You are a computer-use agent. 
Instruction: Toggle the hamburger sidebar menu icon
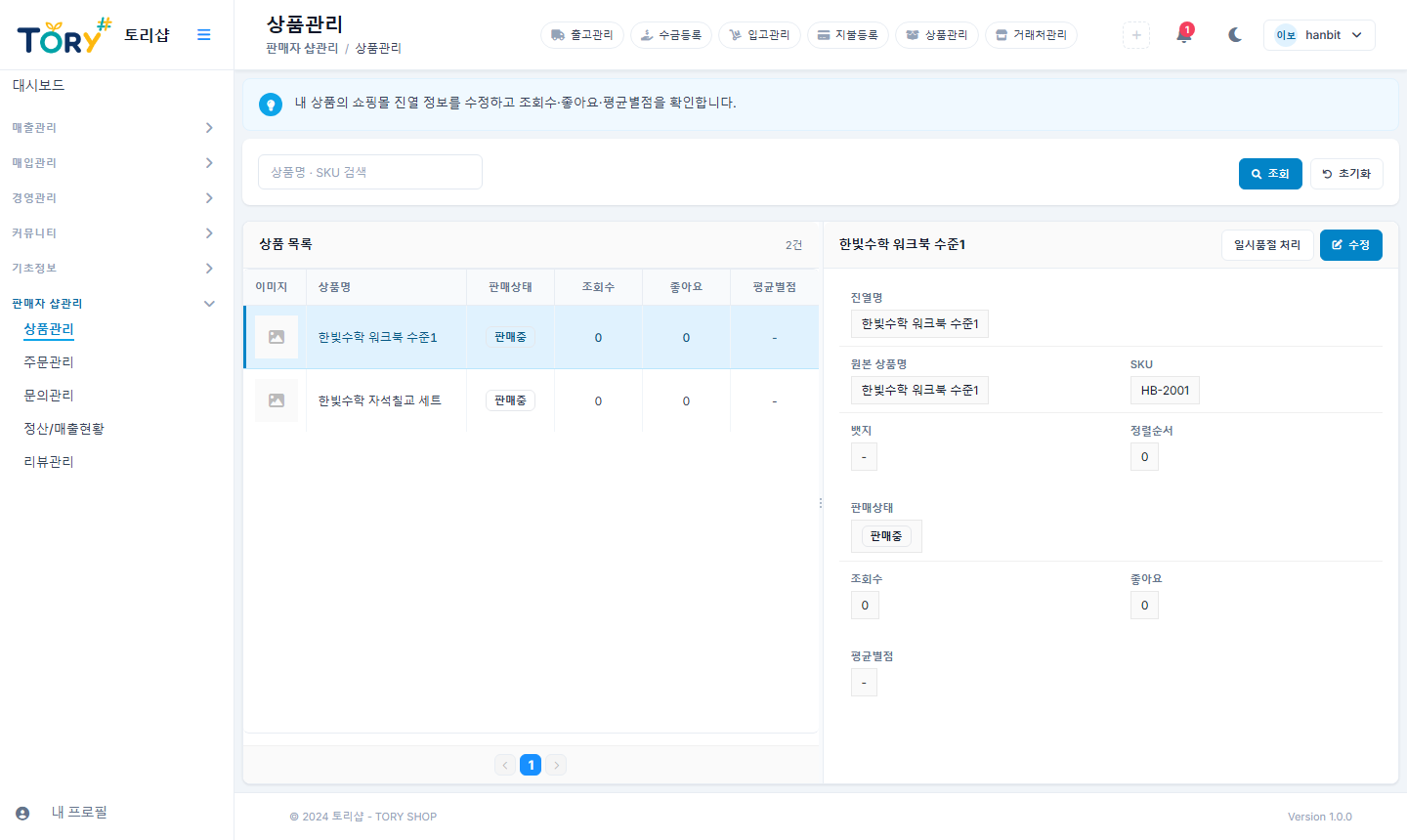click(204, 35)
